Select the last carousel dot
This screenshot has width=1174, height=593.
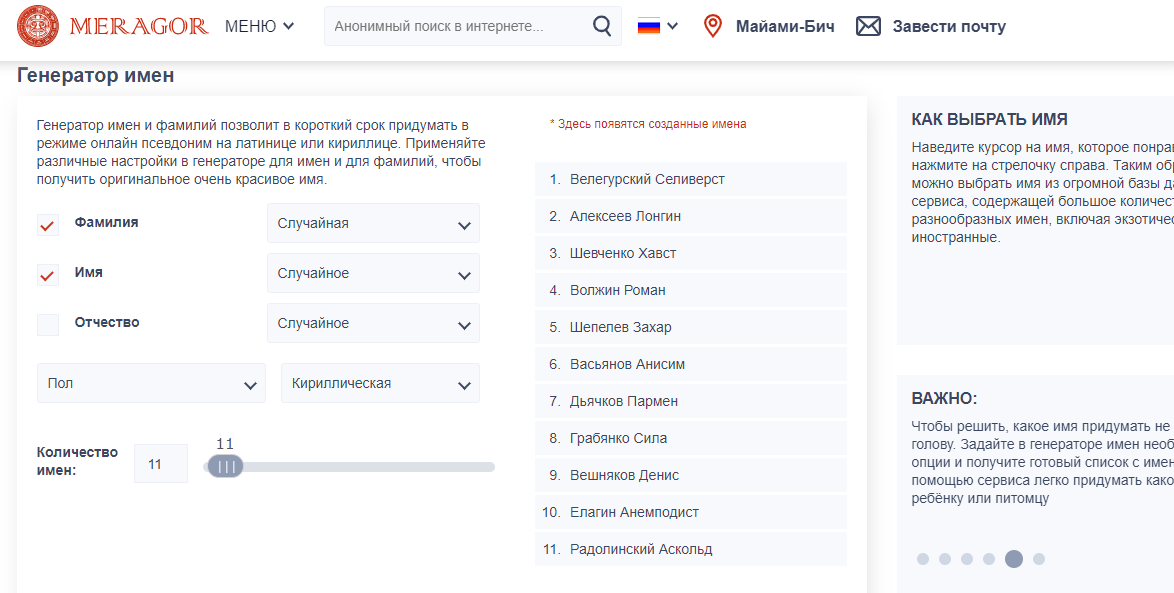click(1039, 559)
